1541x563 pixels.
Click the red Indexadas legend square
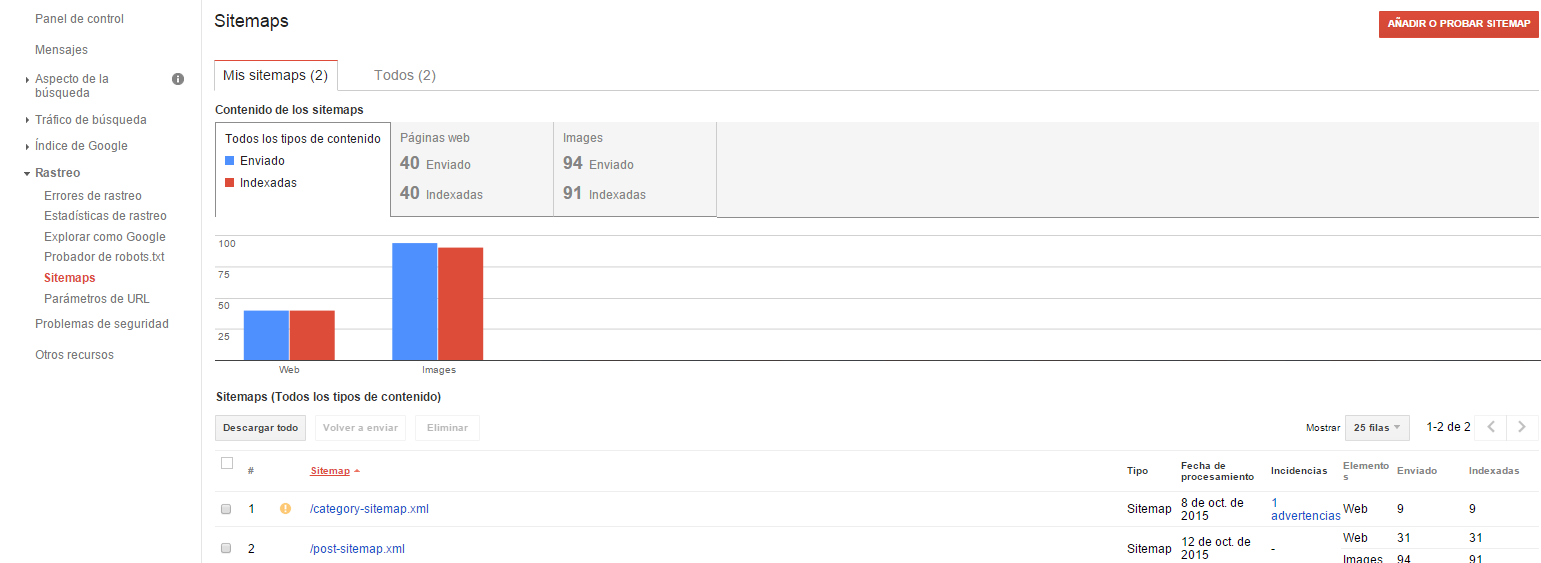pos(230,182)
